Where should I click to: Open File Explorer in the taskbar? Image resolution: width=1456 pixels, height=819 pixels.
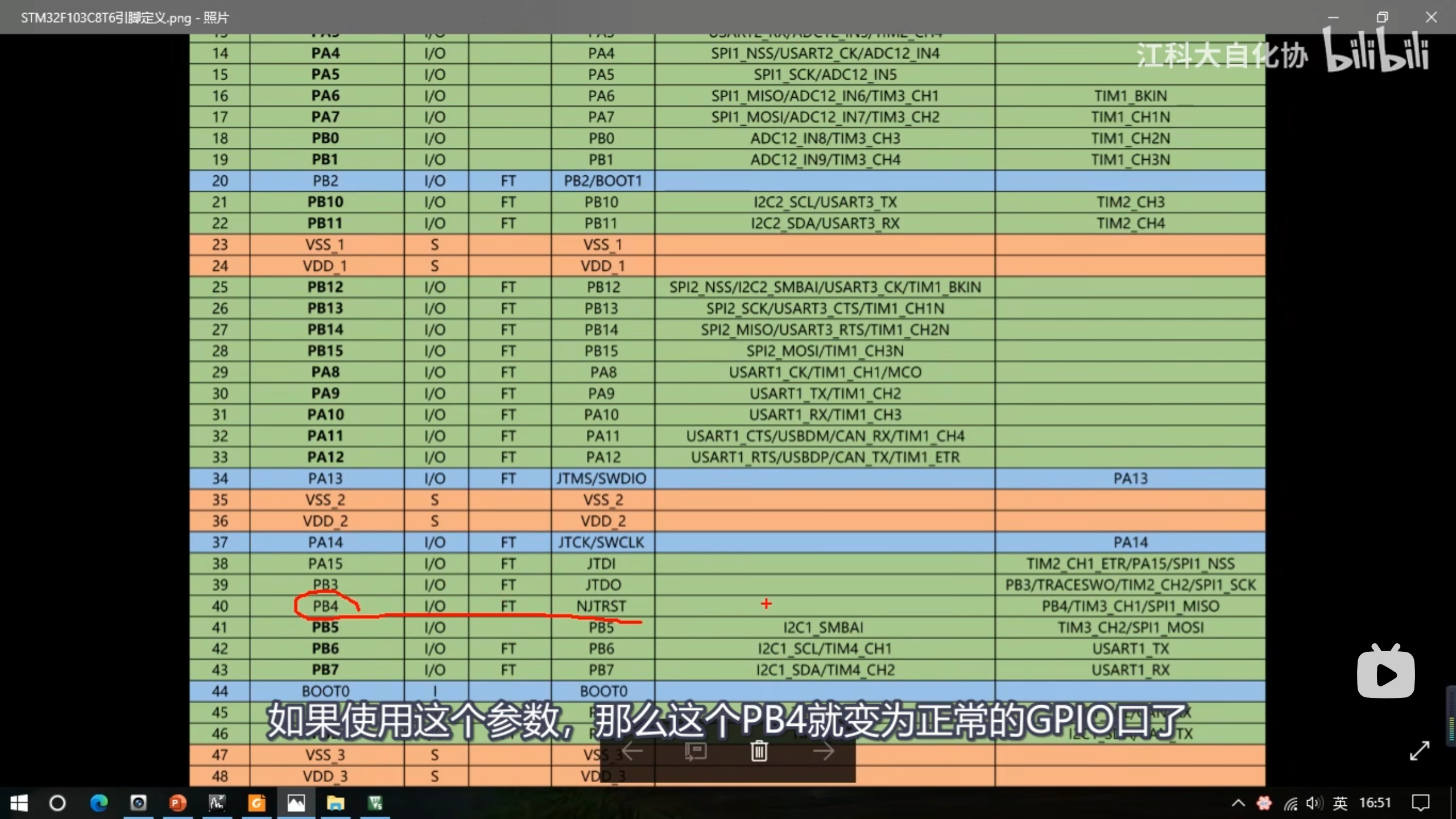coord(336,803)
